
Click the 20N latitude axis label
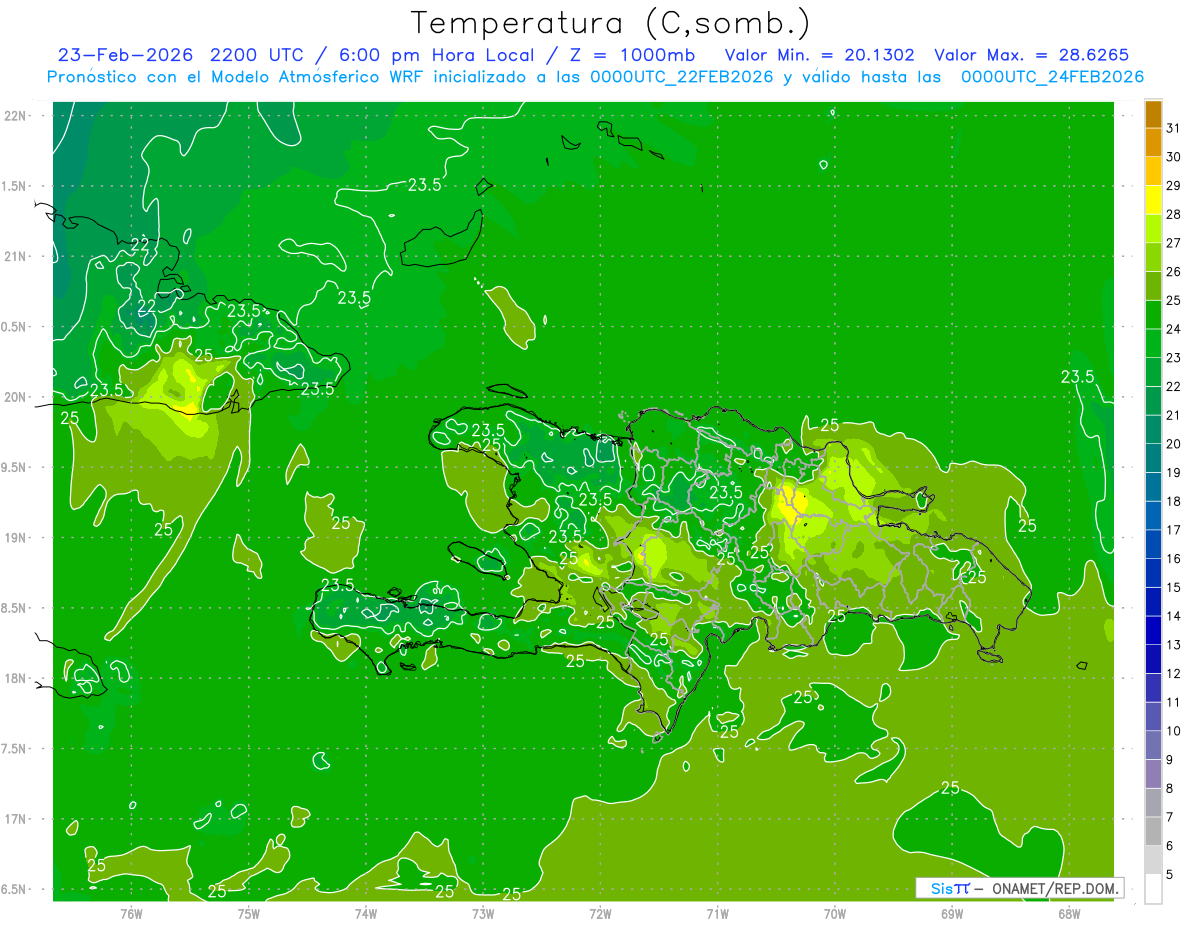pos(15,397)
